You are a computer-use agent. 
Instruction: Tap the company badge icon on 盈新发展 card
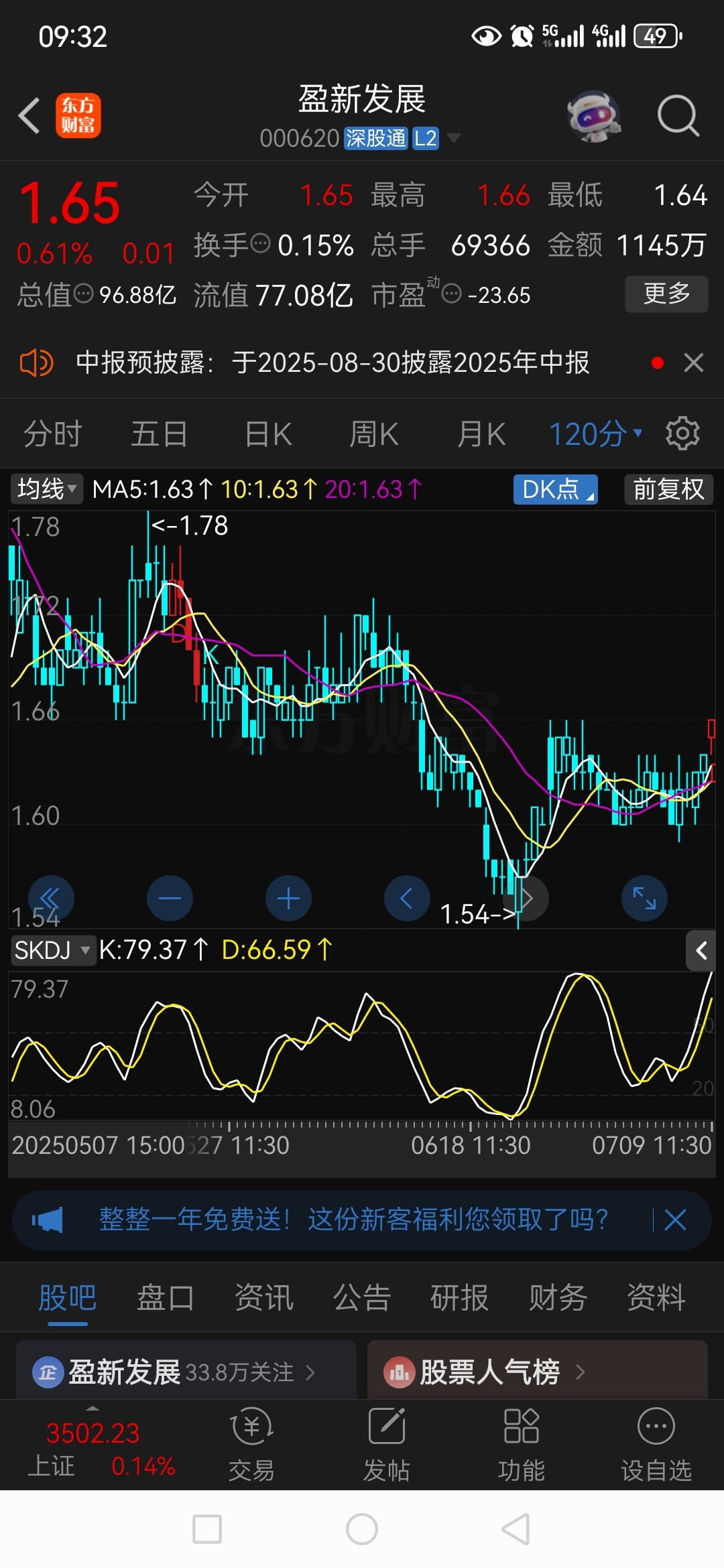pos(48,1372)
